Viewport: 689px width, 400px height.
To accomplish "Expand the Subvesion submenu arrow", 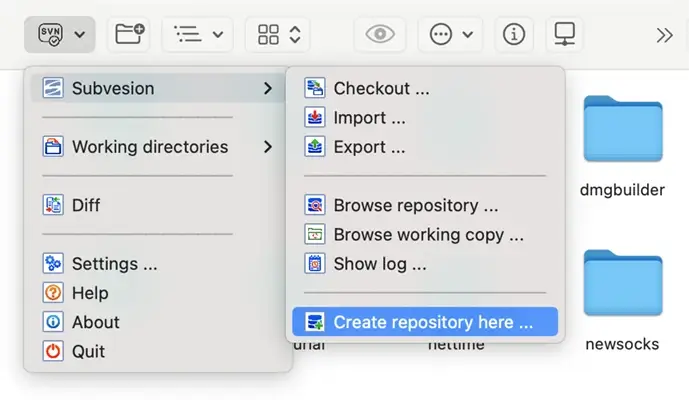I will [268, 88].
